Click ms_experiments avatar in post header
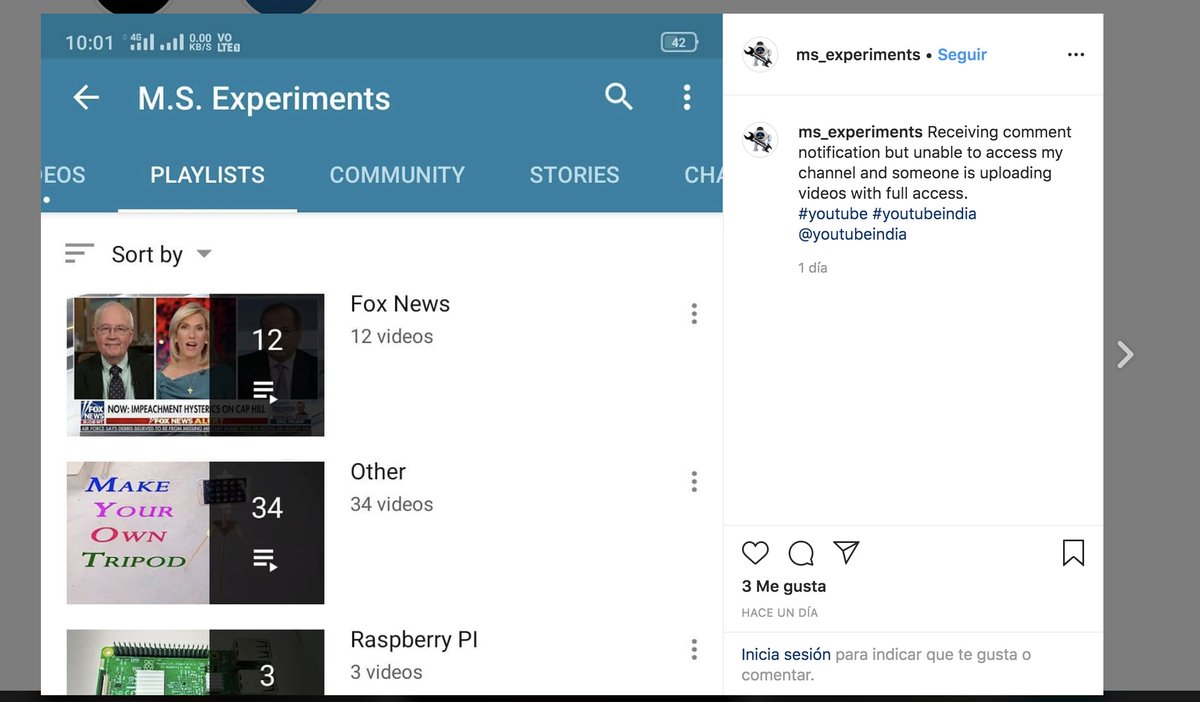Image resolution: width=1200 pixels, height=702 pixels. [760, 55]
